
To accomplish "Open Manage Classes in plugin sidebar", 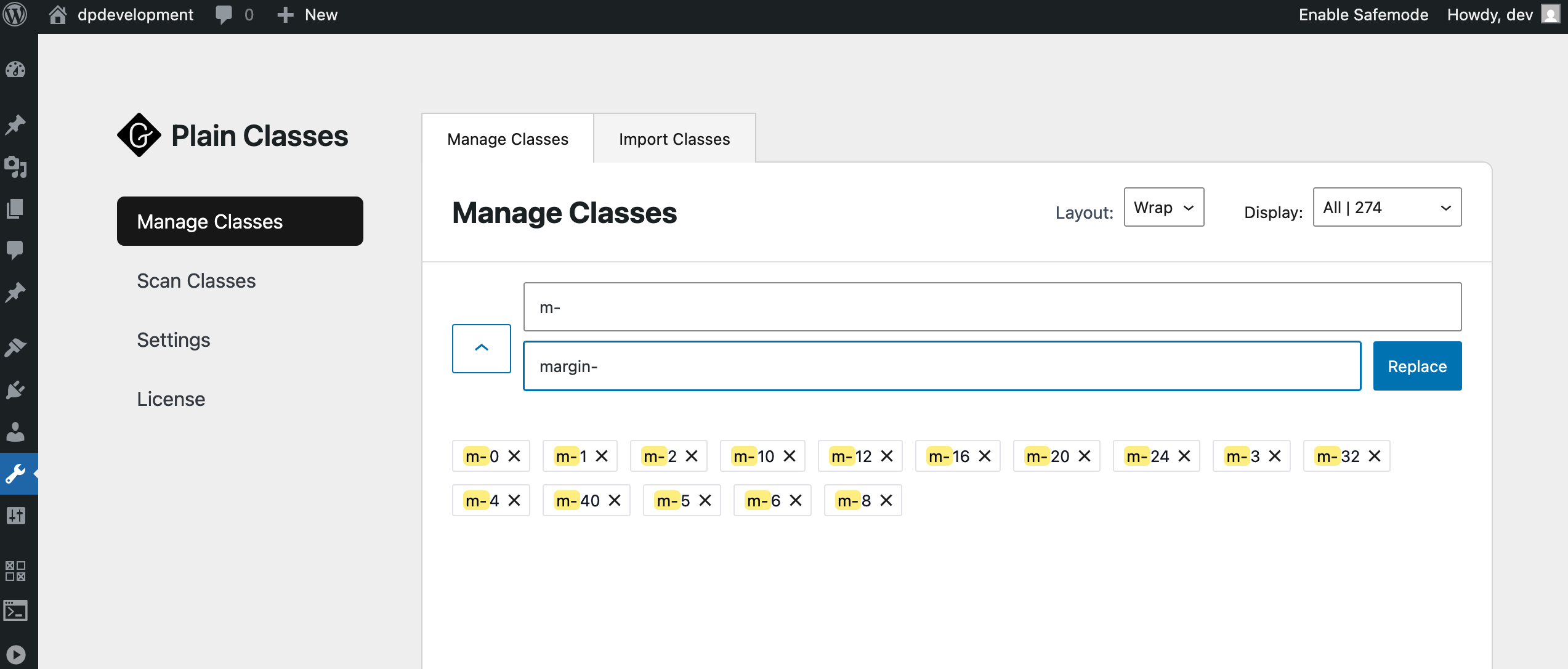I will pos(240,221).
